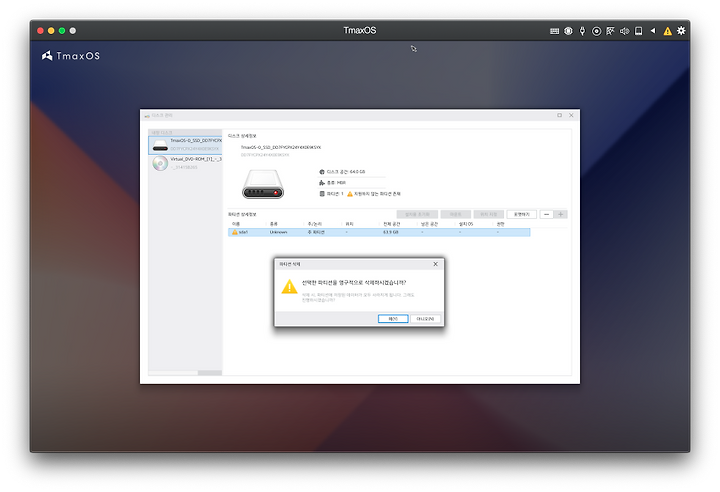Click the red macOS close button

(40, 31)
